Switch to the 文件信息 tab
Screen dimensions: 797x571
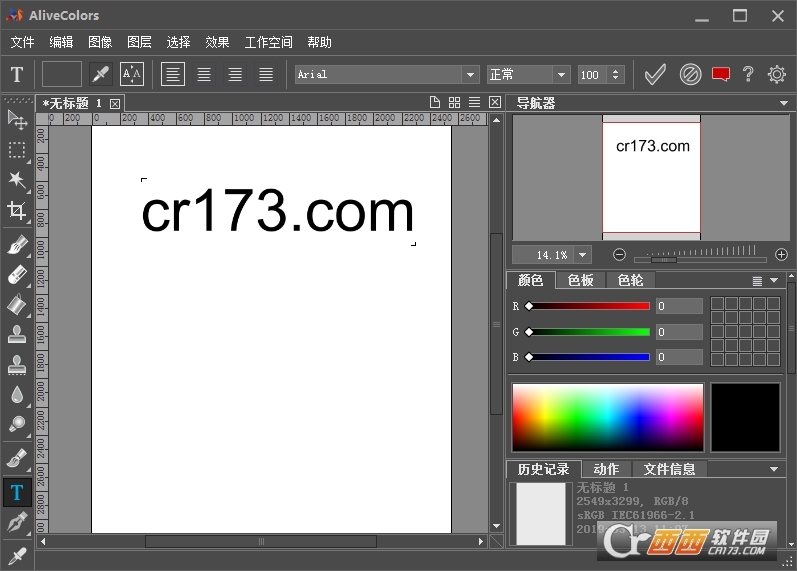(x=669, y=469)
